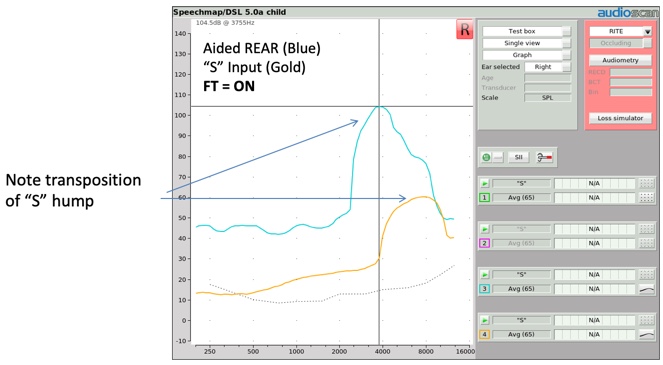Click the Speechmap/DSL 5.0a child title
Image resolution: width=663 pixels, height=365 pixels.
coord(230,12)
